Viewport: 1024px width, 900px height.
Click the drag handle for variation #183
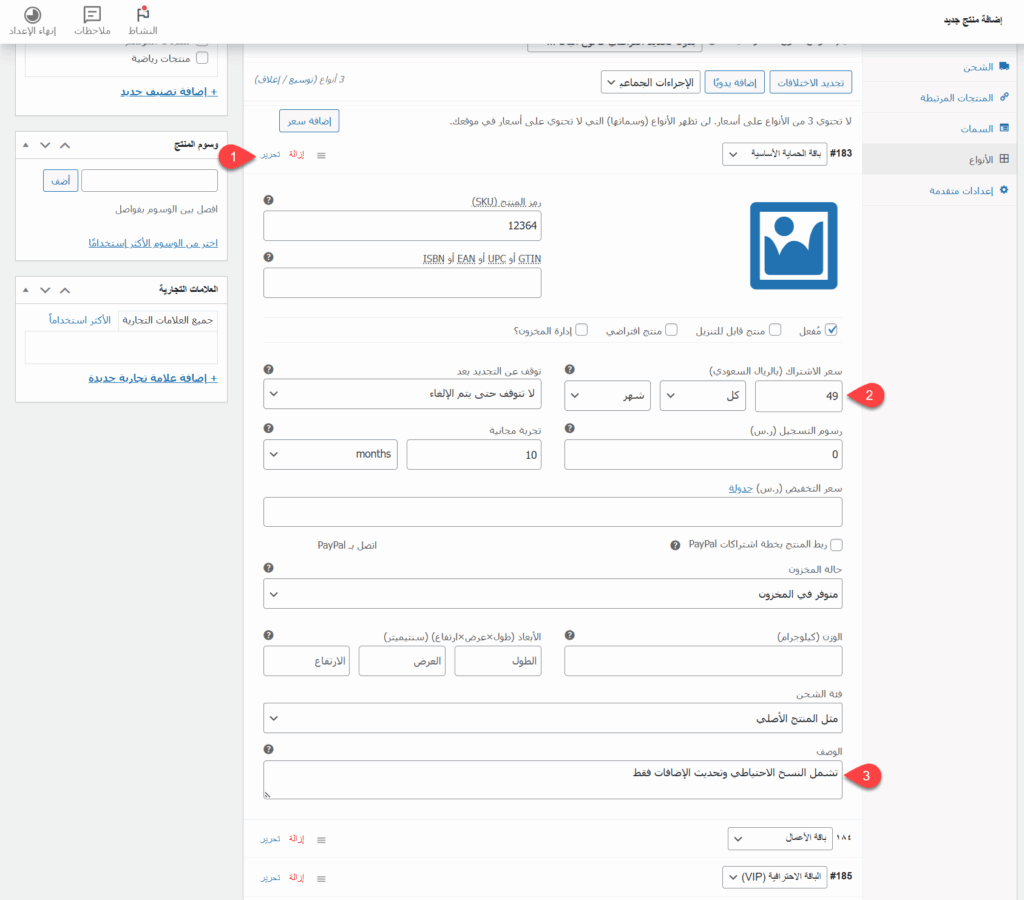(321, 155)
